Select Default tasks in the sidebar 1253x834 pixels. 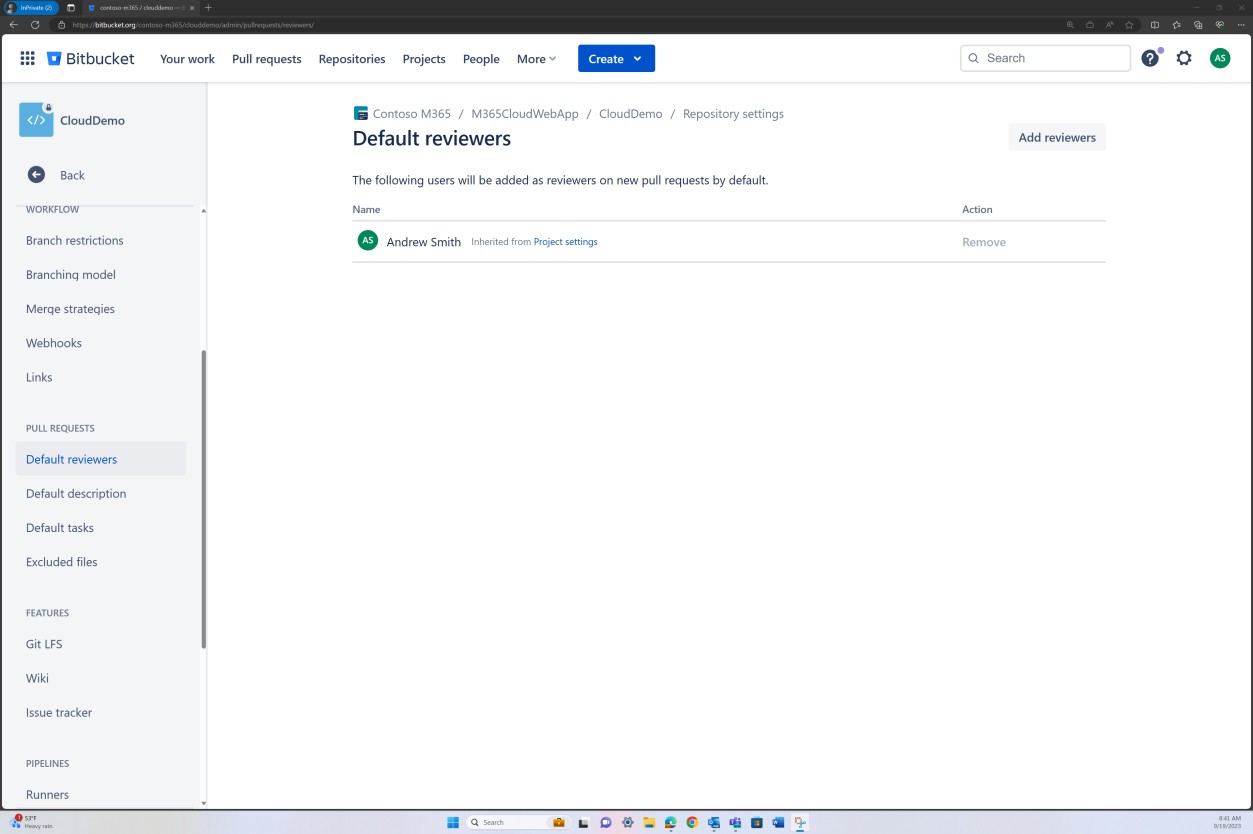[x=57, y=527]
